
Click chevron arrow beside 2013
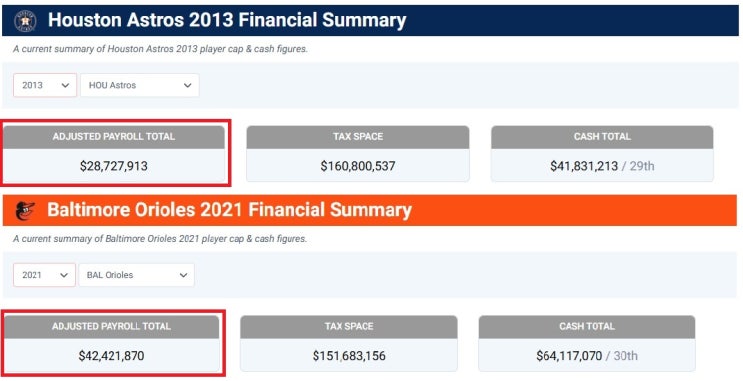point(65,85)
